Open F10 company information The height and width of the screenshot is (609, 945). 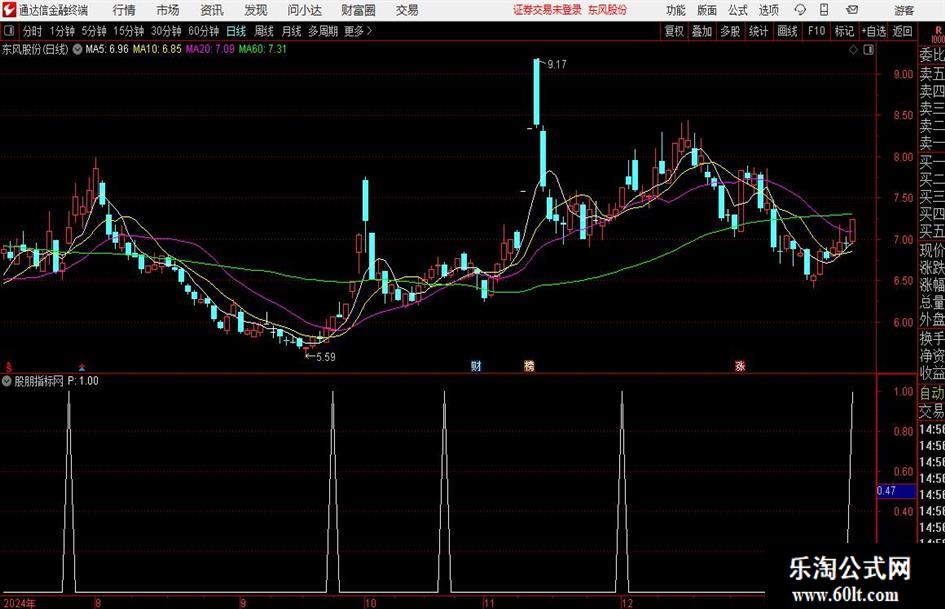click(x=817, y=31)
